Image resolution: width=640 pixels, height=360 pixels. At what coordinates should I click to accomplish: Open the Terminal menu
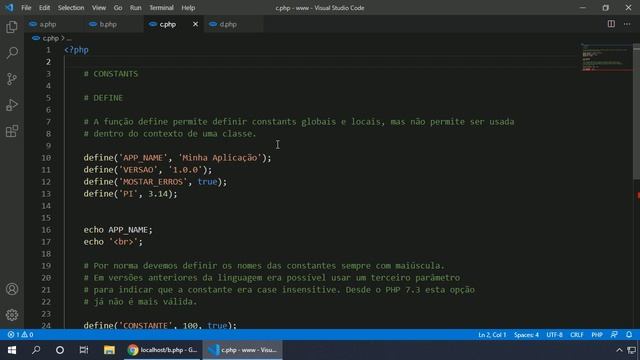[161, 8]
